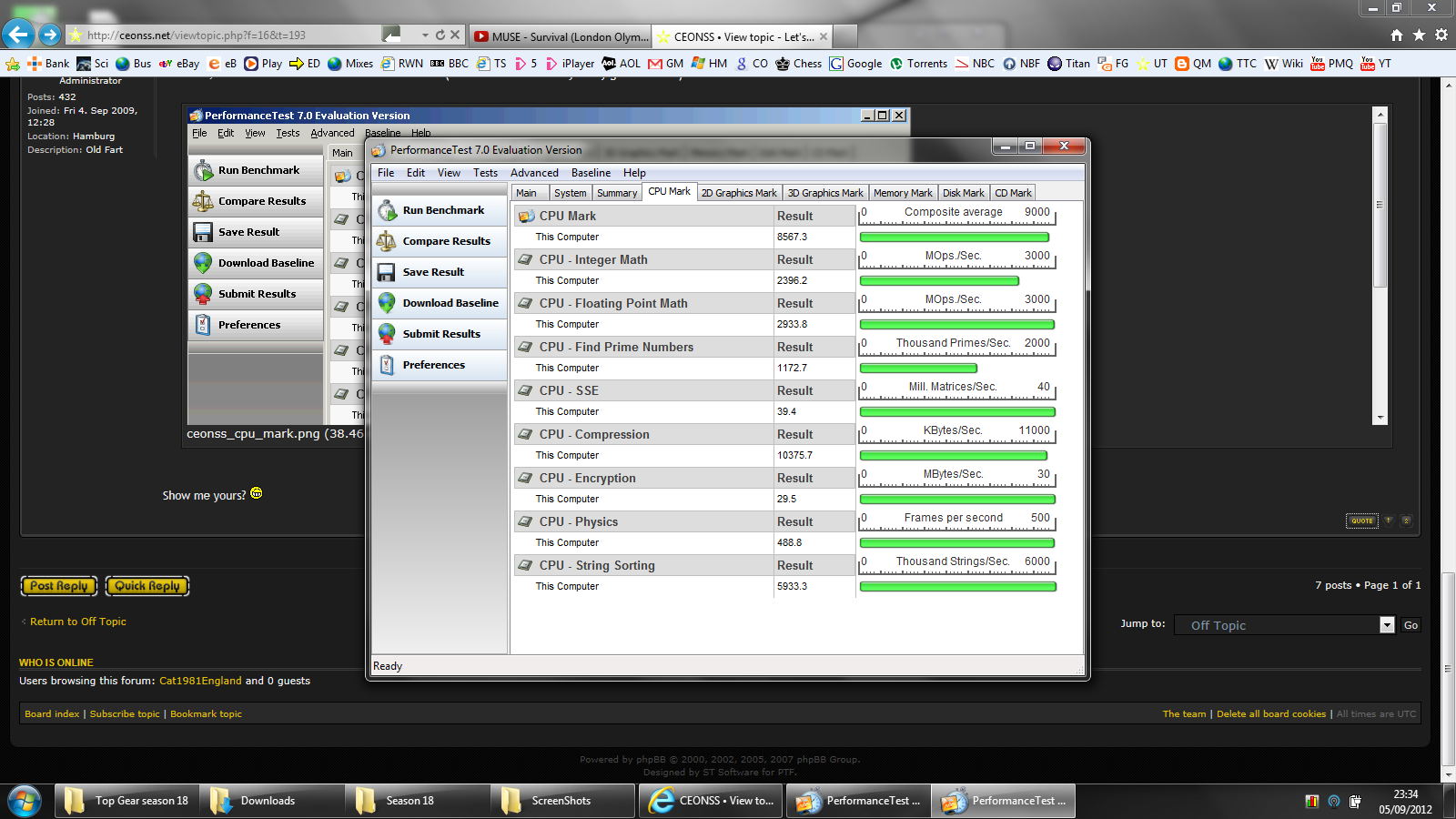
Task: Switch to the 3D Graphics Mark tab
Action: [824, 193]
